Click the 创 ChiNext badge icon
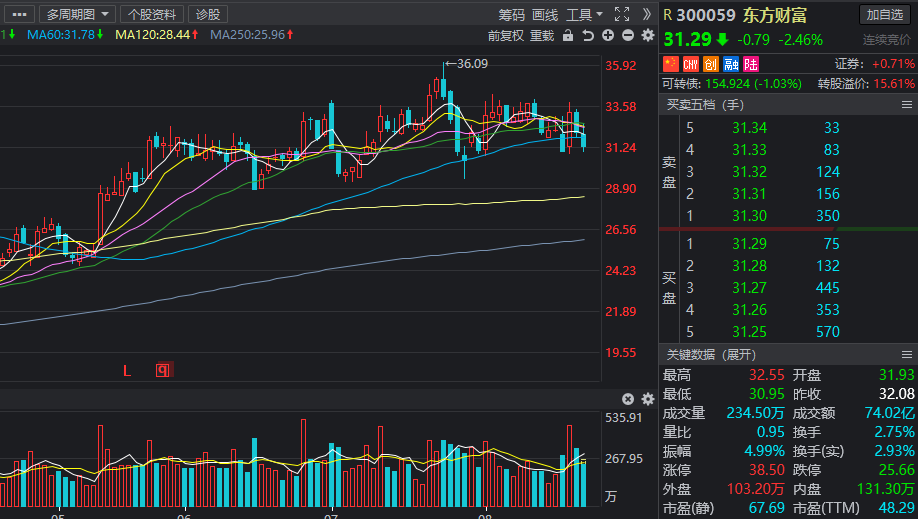 coord(711,64)
